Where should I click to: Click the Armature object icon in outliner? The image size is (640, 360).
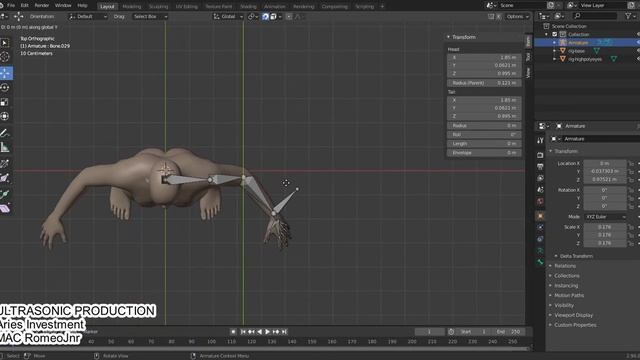(x=563, y=42)
